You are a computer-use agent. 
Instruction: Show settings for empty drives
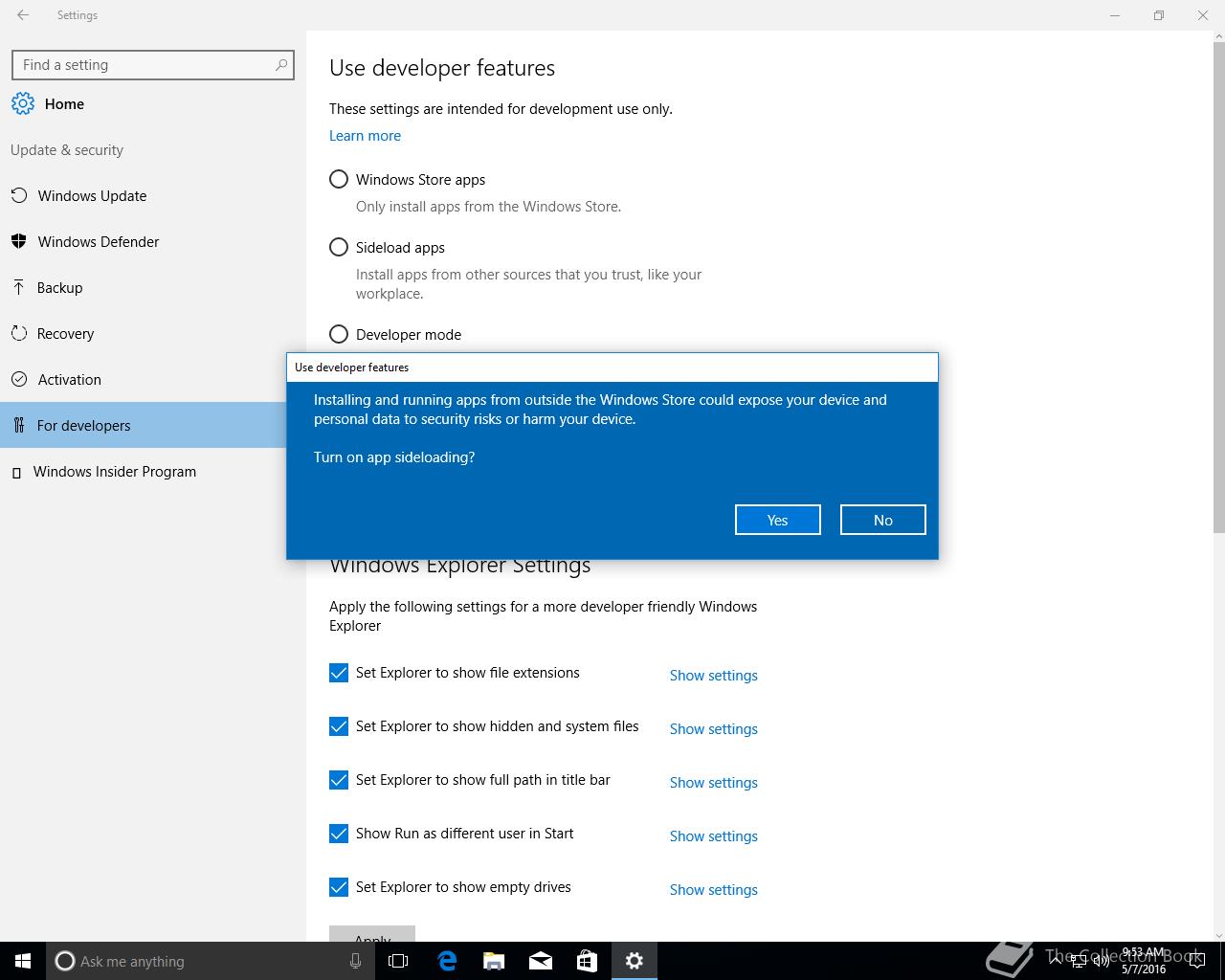pyautogui.click(x=713, y=890)
